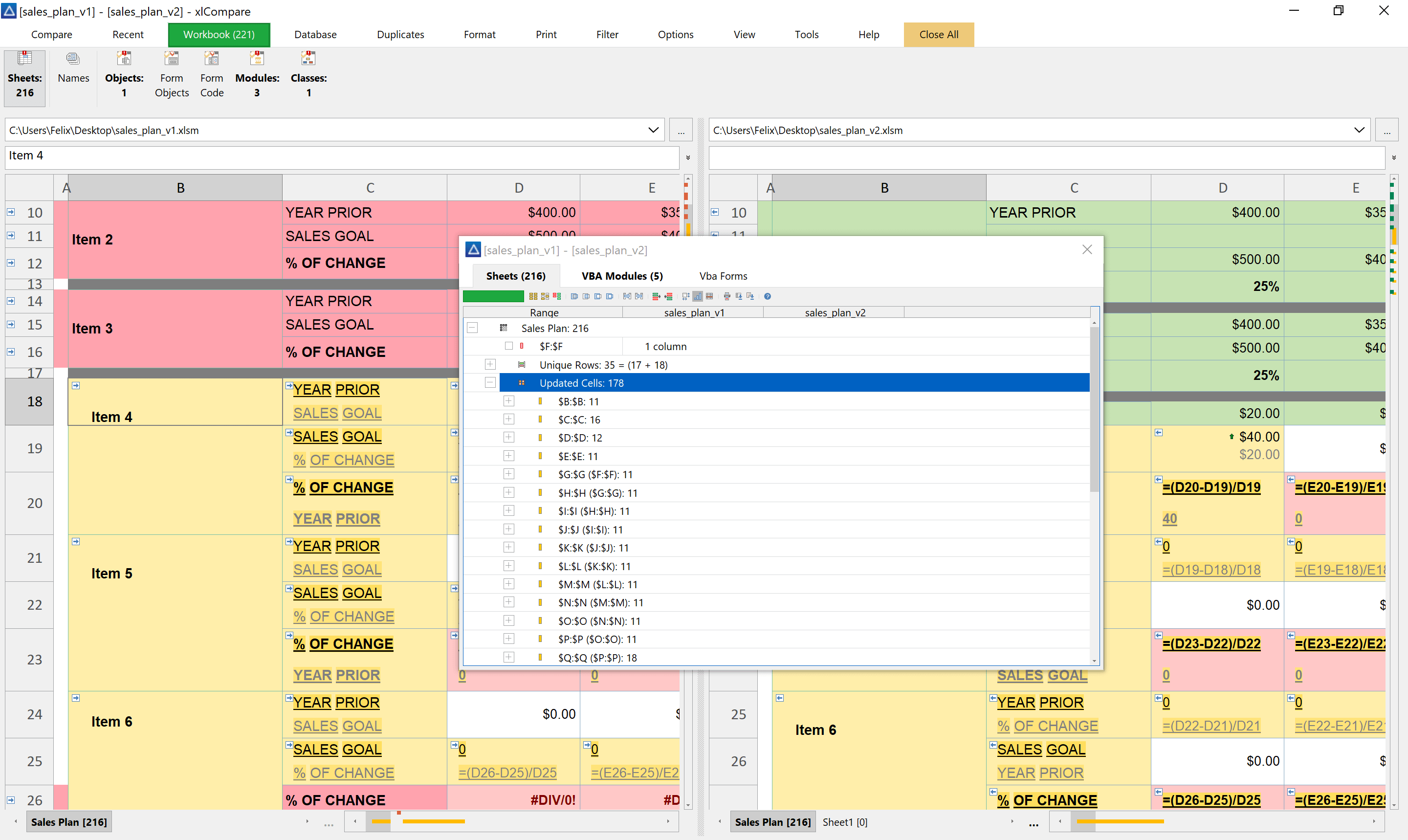Click the VBA Modules (5) tab

coord(621,276)
